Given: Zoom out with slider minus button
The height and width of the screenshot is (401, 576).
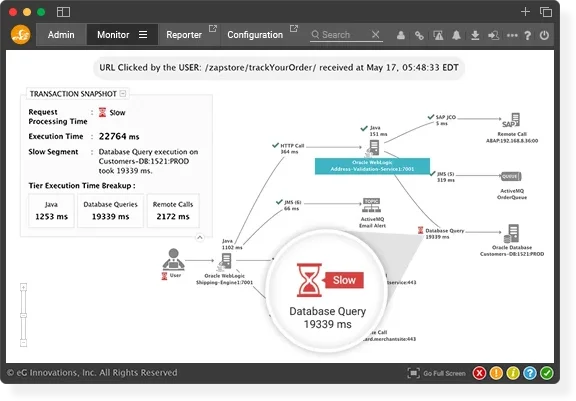Looking at the screenshot, I should 24,343.
